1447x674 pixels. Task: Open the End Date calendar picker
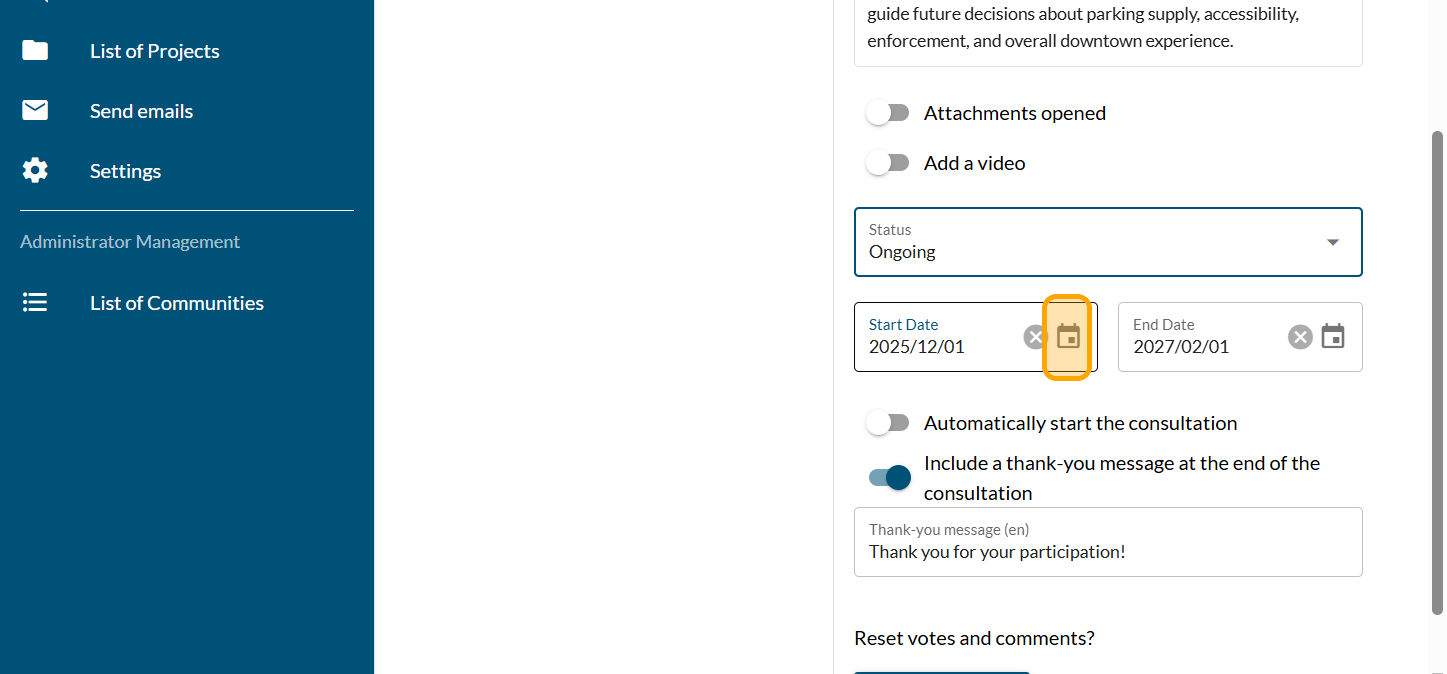pos(1332,337)
